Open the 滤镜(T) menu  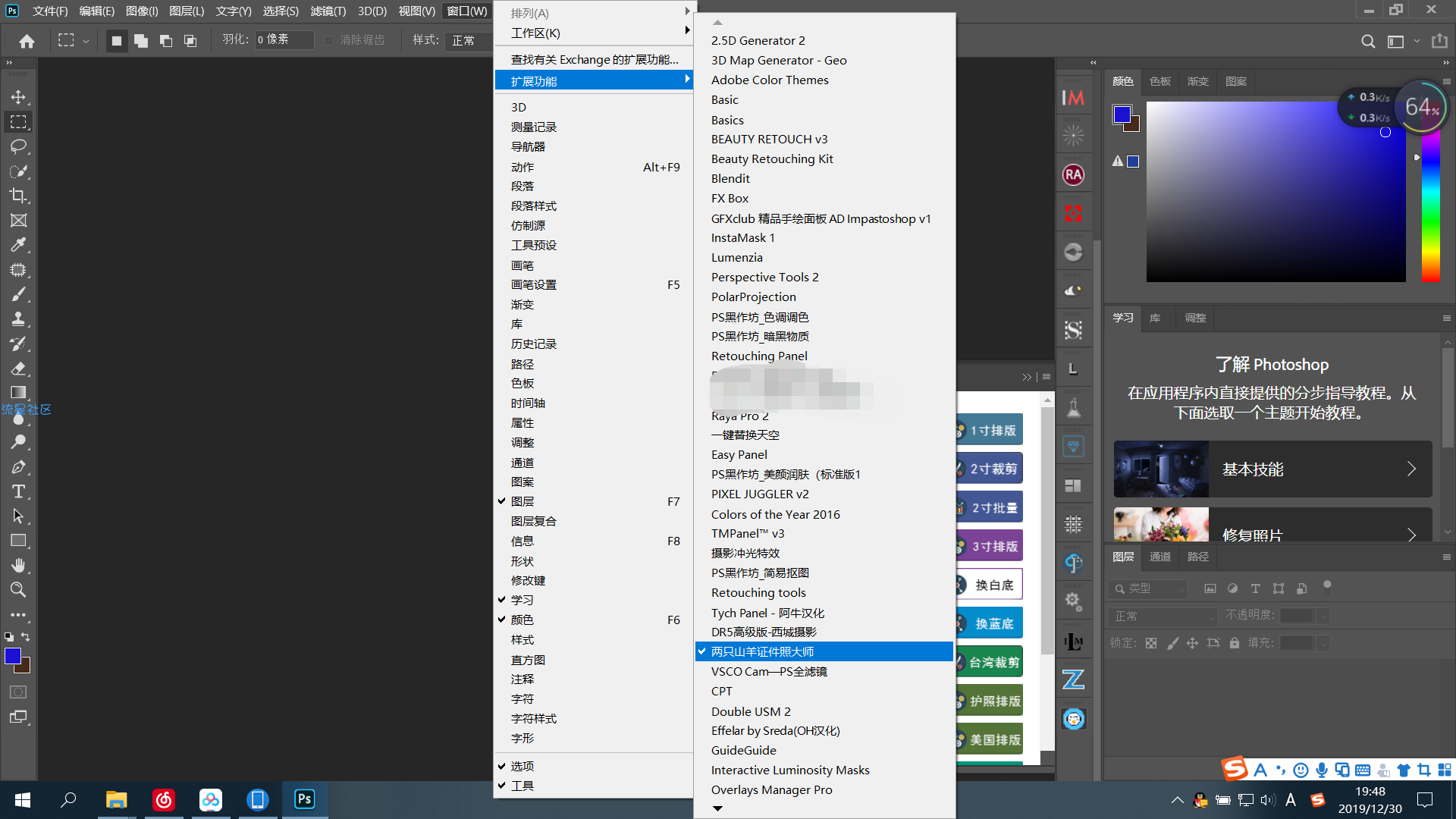(x=328, y=11)
